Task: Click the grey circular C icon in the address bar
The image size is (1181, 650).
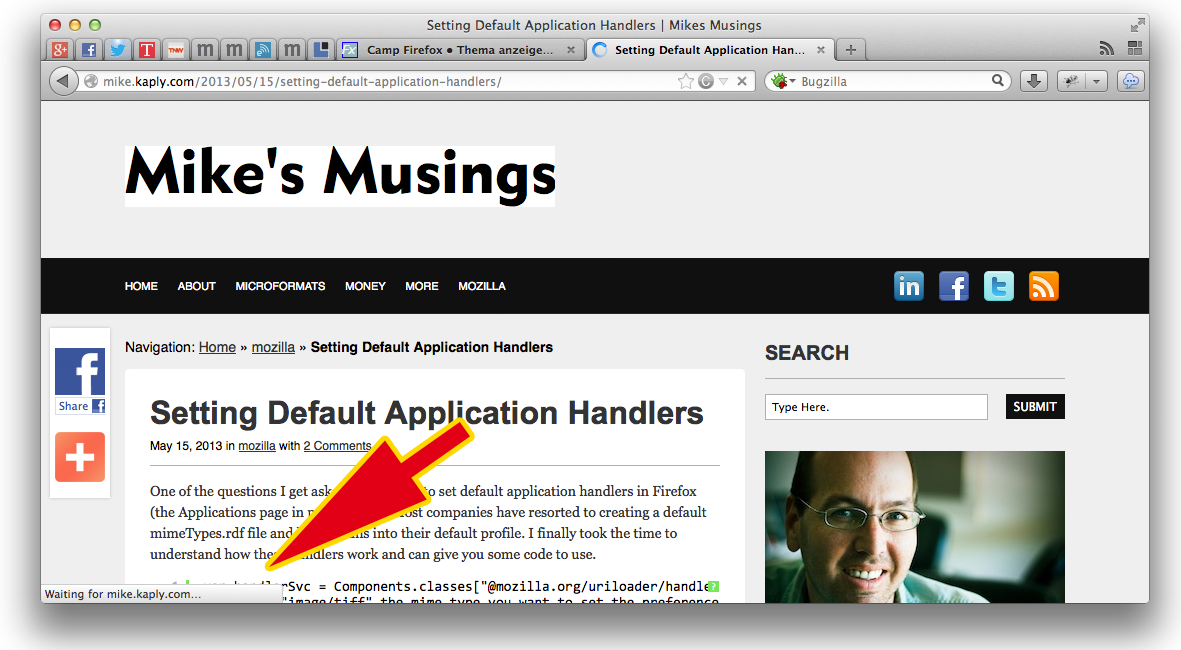Action: coord(706,81)
